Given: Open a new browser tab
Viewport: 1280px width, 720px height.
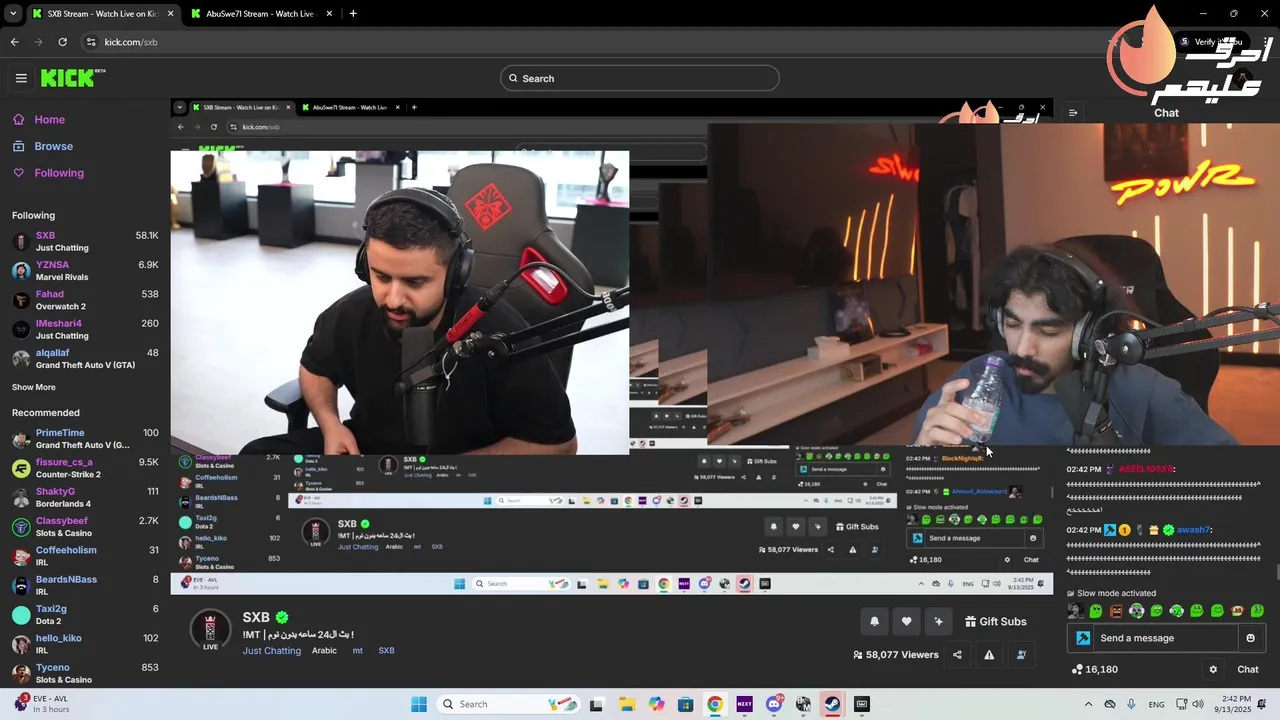Looking at the screenshot, I should pyautogui.click(x=353, y=14).
